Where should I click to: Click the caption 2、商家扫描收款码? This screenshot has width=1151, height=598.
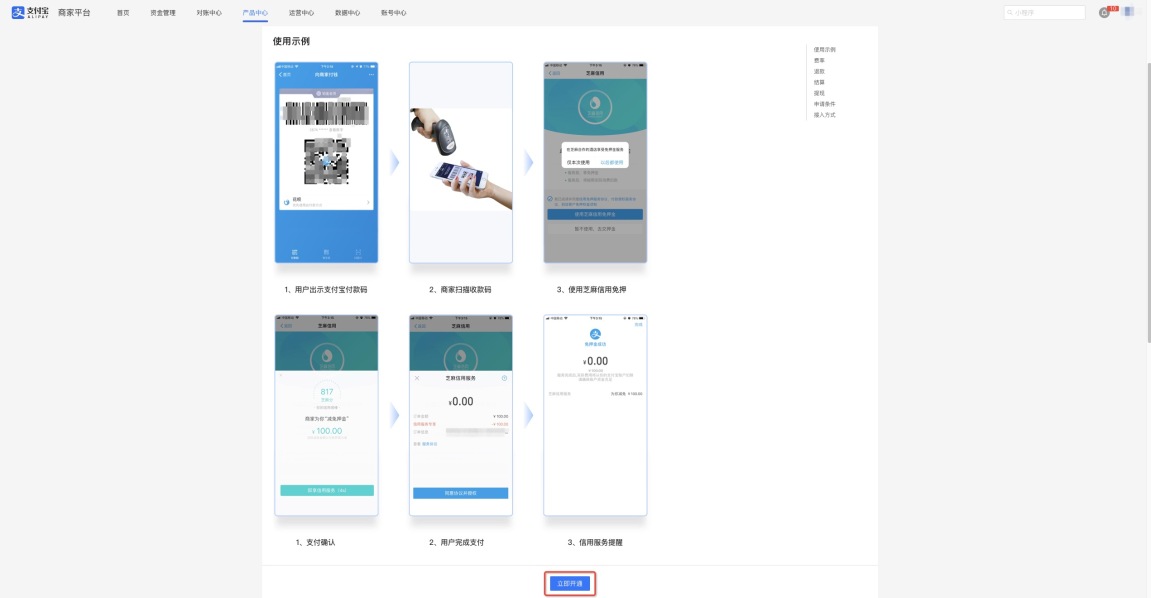click(x=460, y=290)
